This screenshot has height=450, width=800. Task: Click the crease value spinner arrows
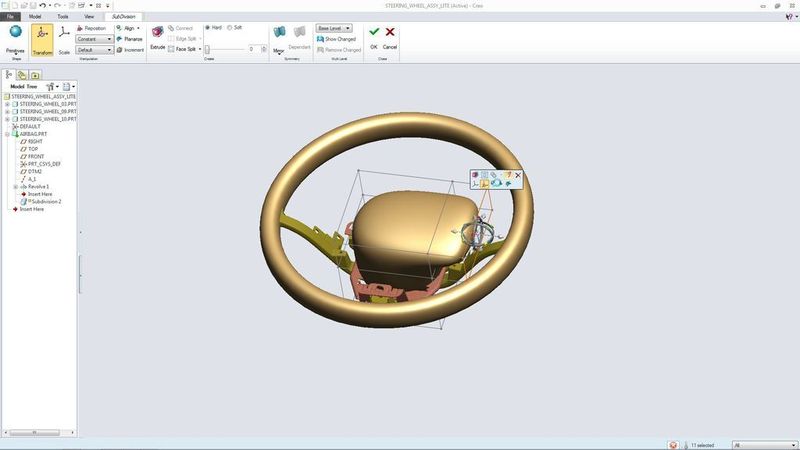point(264,49)
